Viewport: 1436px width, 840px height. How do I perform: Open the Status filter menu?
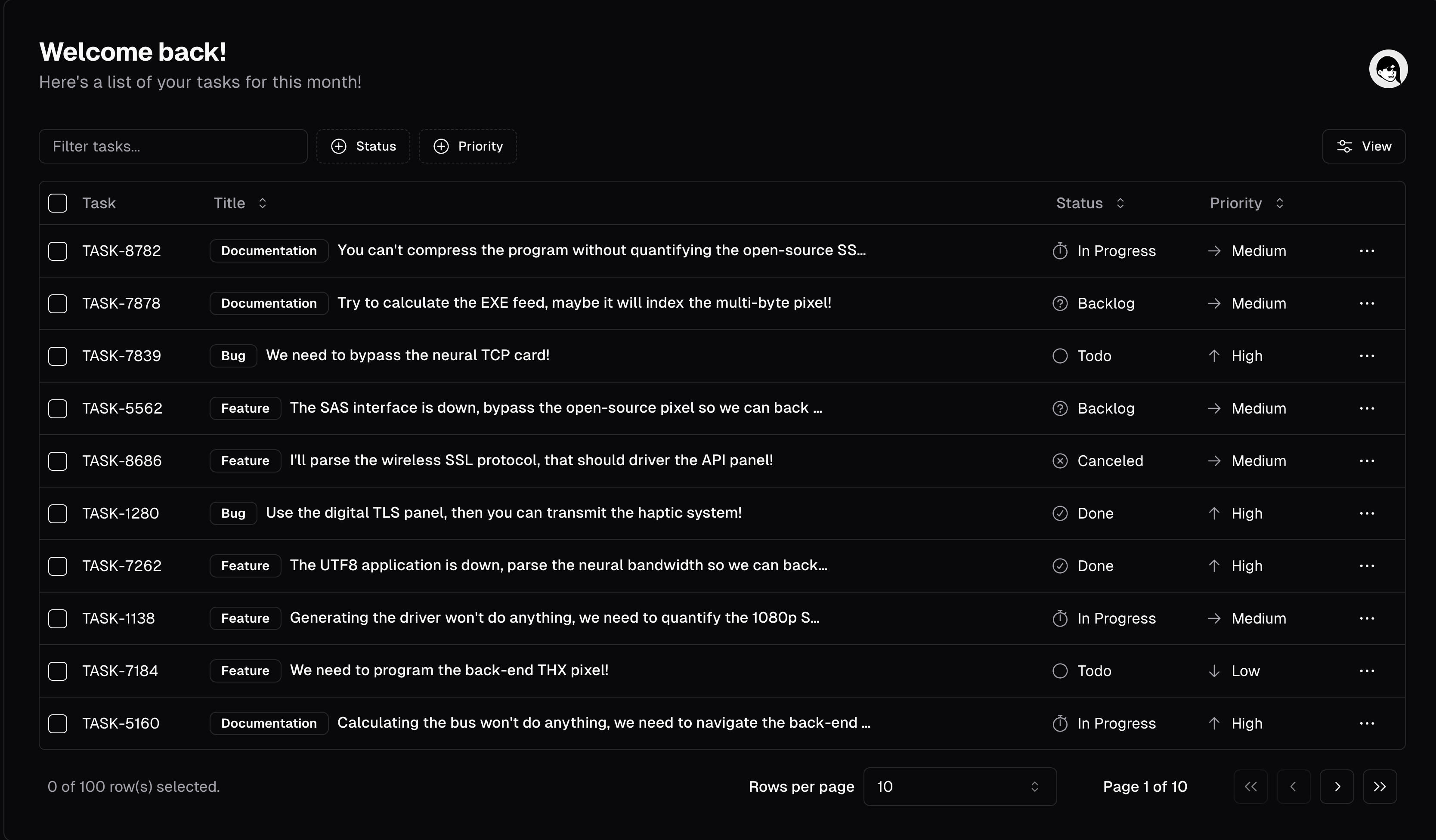363,146
